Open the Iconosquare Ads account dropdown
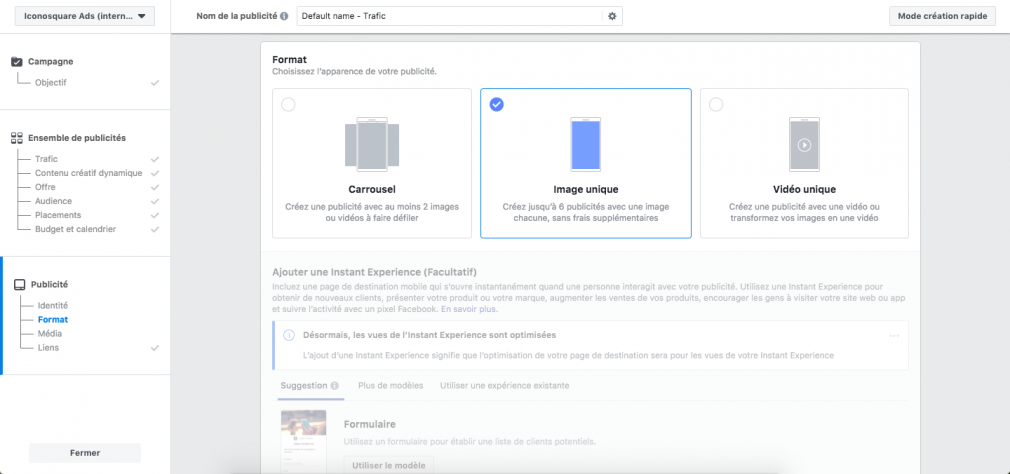This screenshot has width=1010, height=474. (85, 16)
